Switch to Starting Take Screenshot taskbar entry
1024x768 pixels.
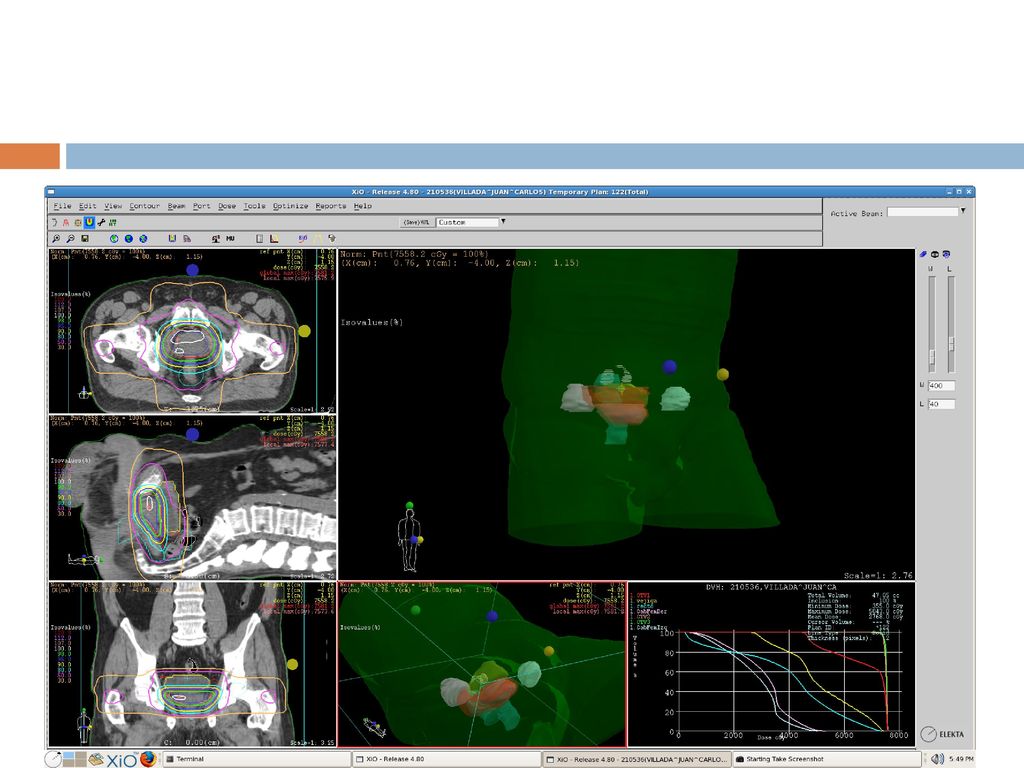(x=826, y=760)
